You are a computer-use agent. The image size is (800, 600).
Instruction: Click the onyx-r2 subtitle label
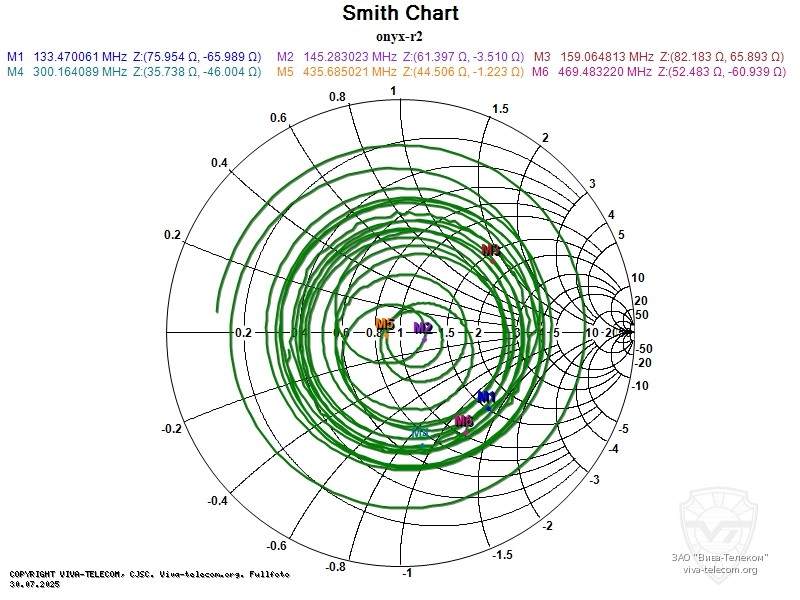(x=400, y=35)
